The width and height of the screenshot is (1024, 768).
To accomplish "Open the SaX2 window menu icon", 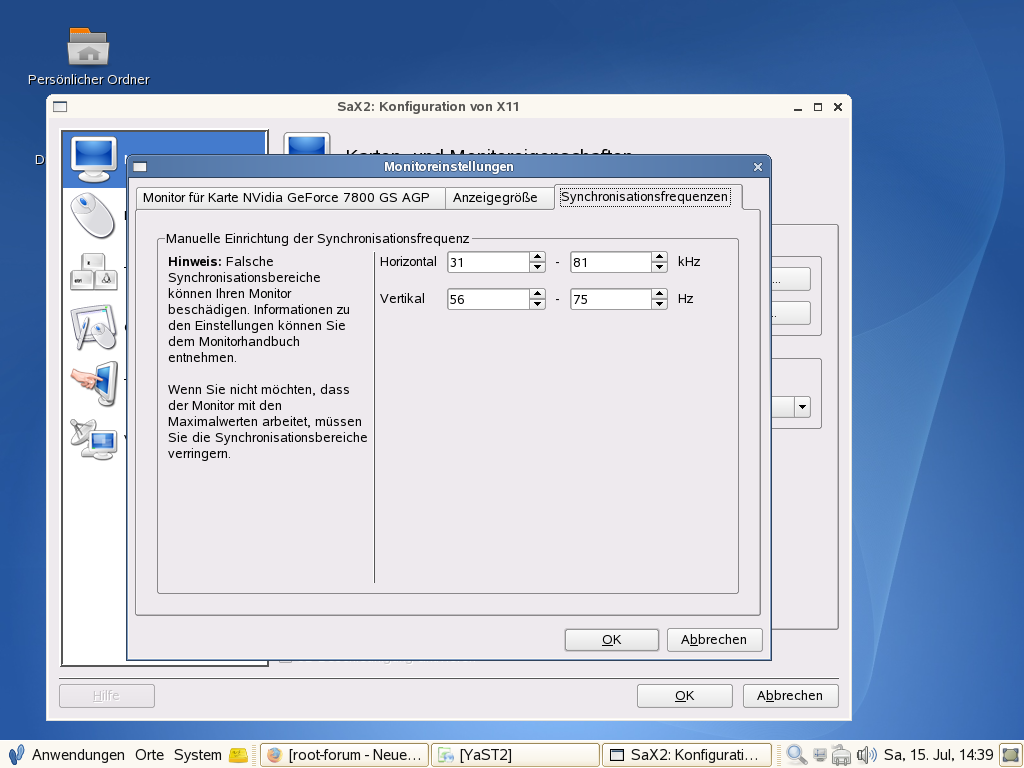I will (60, 106).
